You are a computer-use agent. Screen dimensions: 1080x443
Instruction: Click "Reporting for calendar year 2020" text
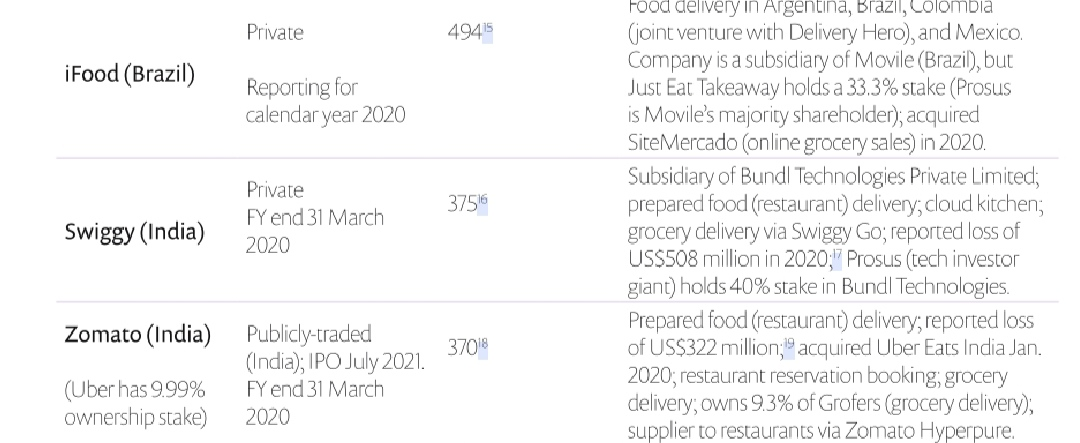point(326,101)
